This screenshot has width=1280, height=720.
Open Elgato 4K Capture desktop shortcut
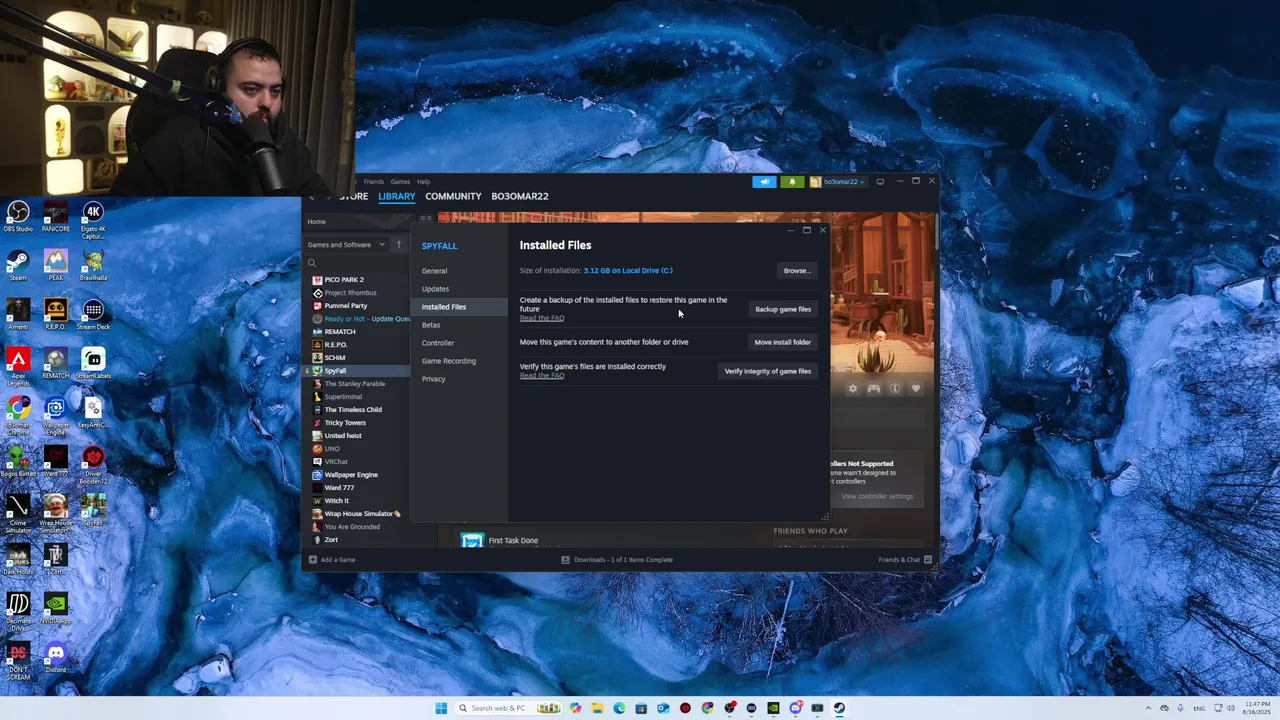pos(93,220)
